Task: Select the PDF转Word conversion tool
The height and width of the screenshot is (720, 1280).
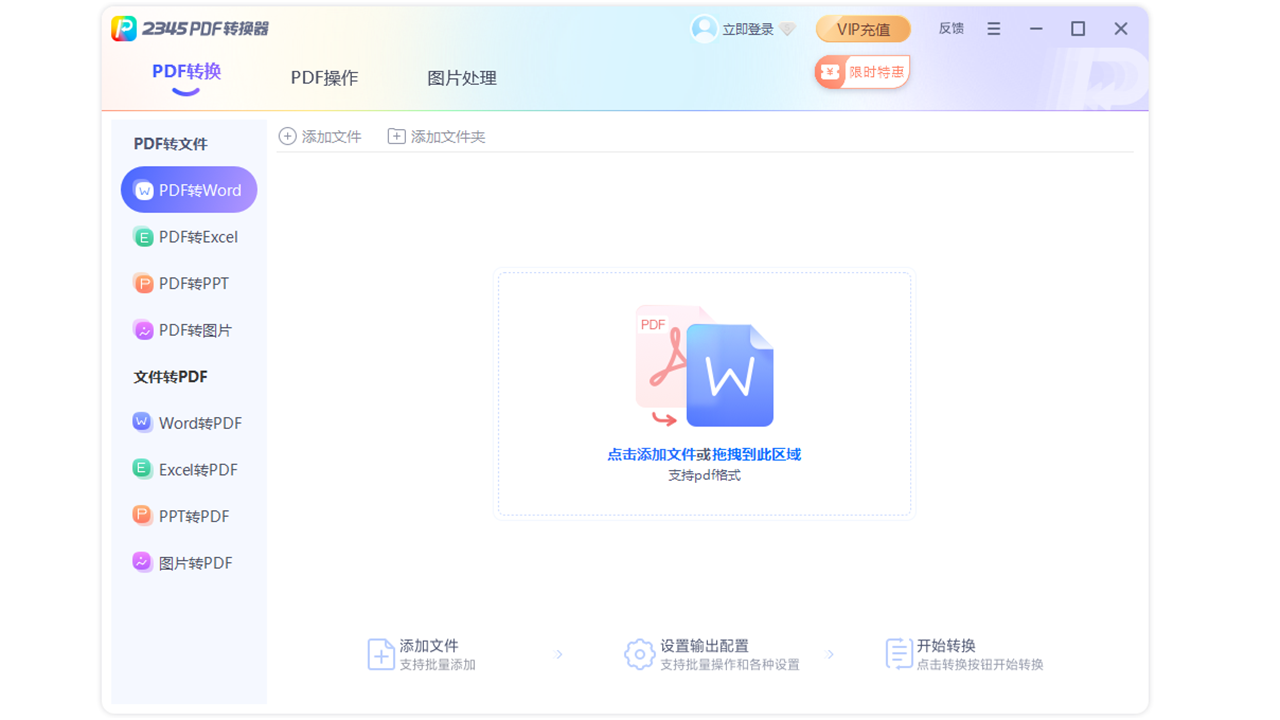Action: [189, 189]
